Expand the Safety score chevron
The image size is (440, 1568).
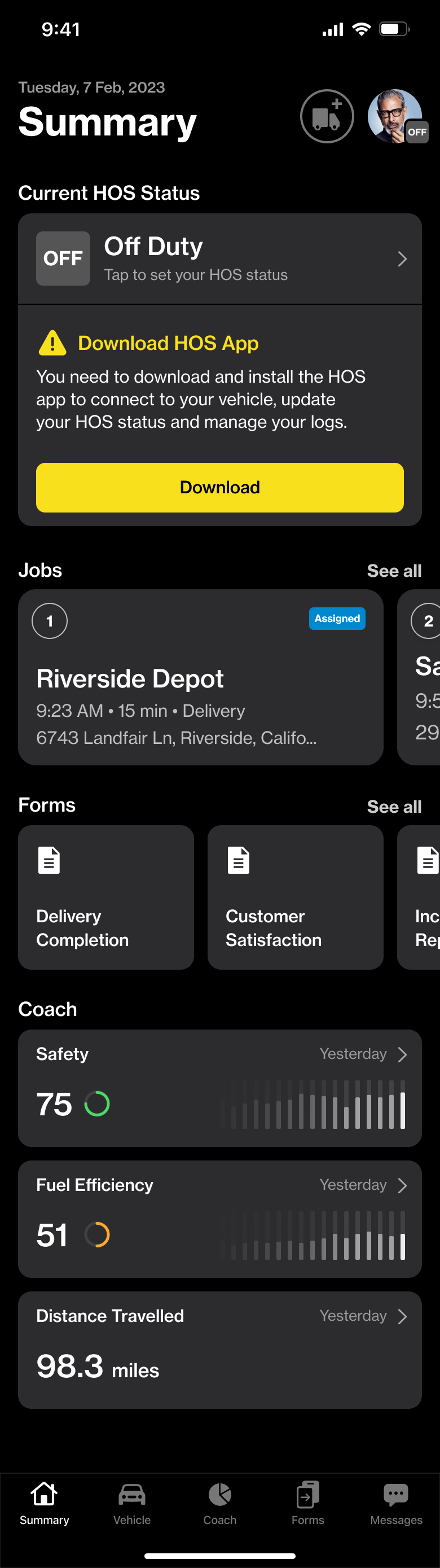pyautogui.click(x=402, y=1054)
